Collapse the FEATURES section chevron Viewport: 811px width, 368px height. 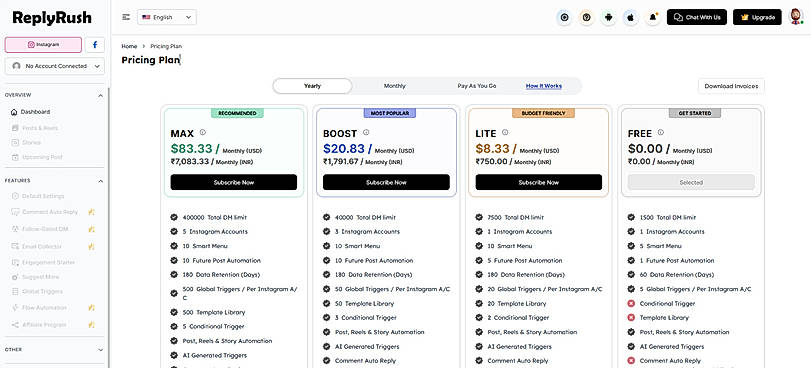[100, 181]
